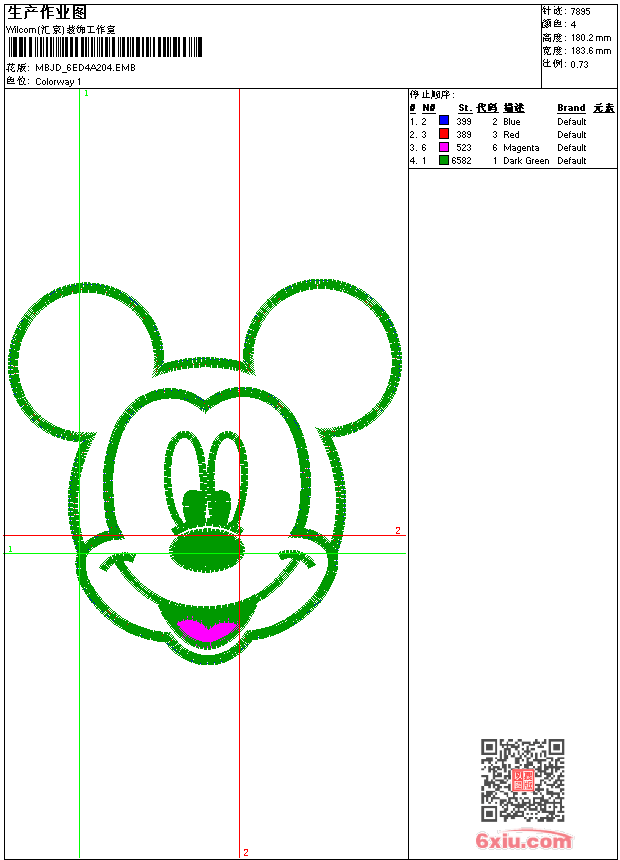This screenshot has height=860, width=620.
Task: Select the red thread color swatch
Action: (x=444, y=134)
